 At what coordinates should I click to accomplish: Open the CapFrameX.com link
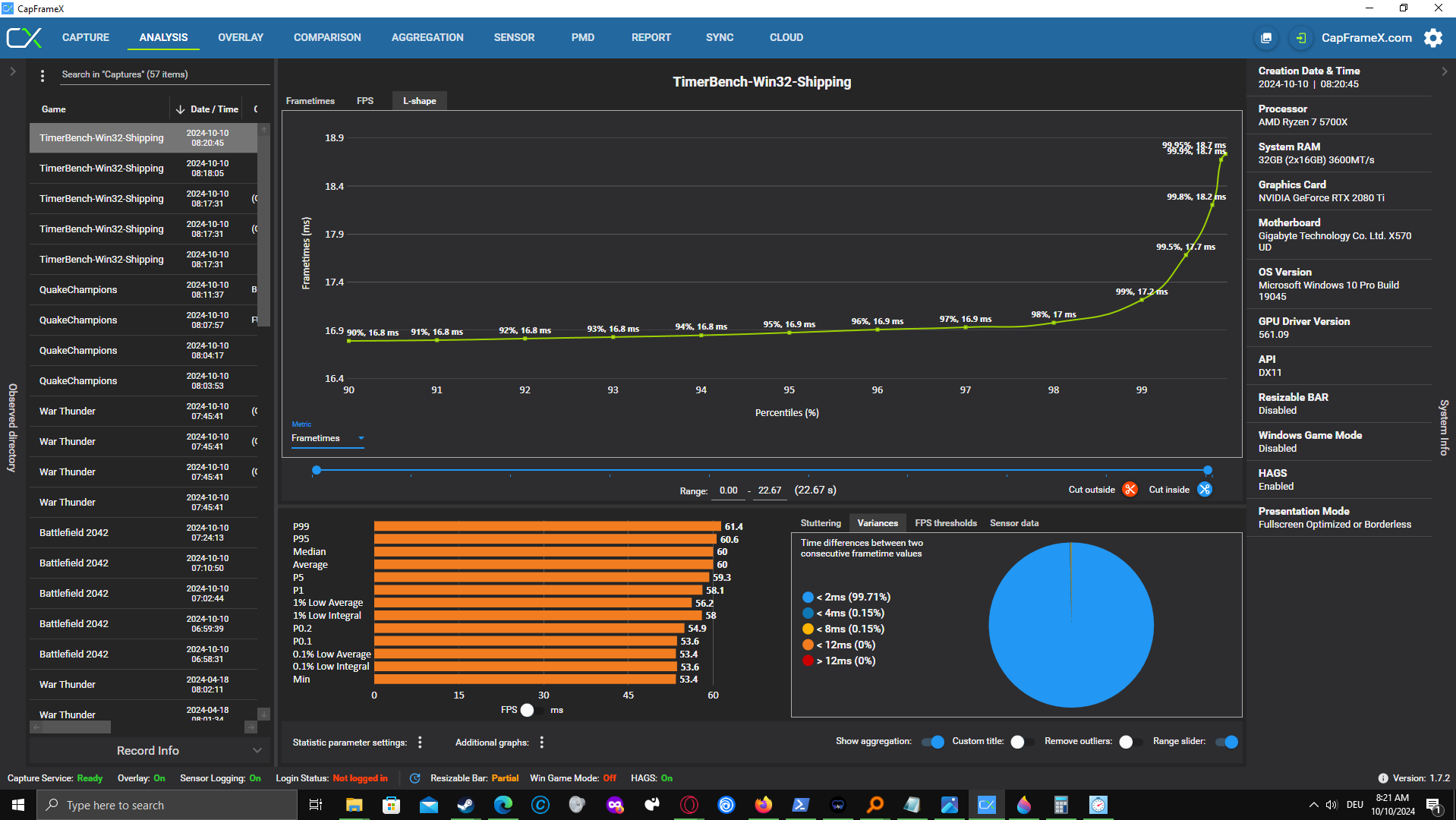1366,38
